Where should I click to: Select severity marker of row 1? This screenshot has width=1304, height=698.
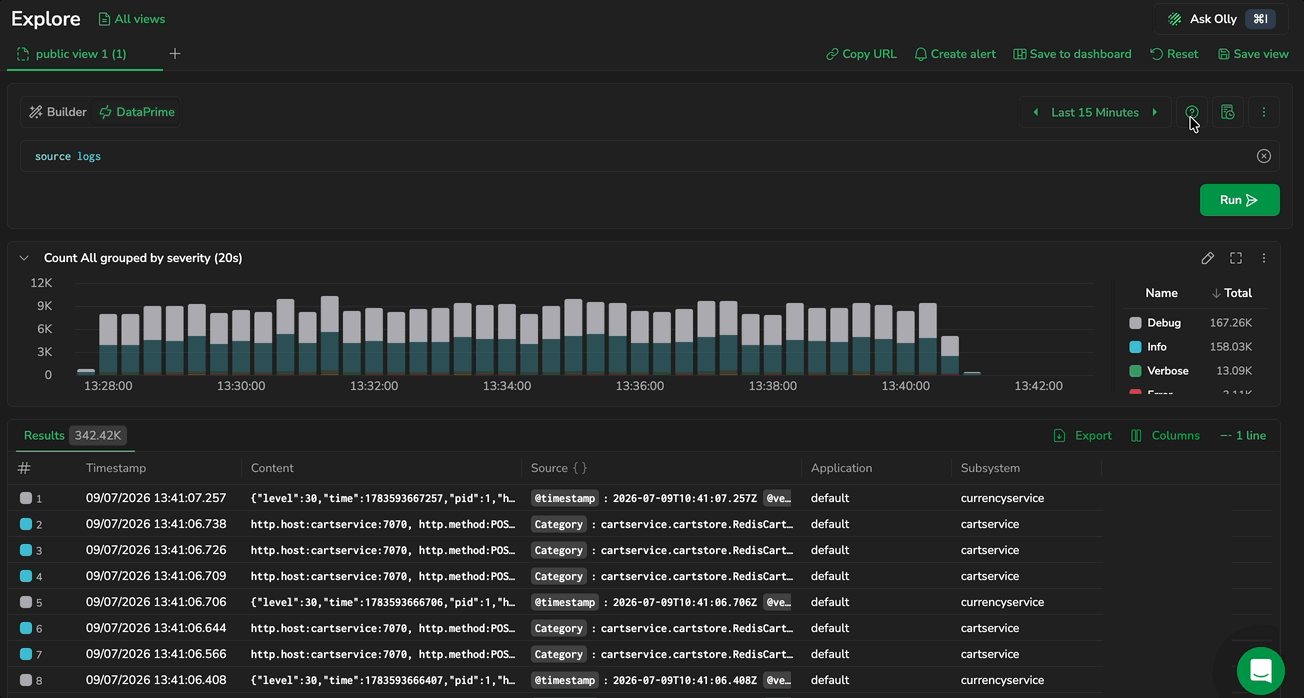coord(26,498)
